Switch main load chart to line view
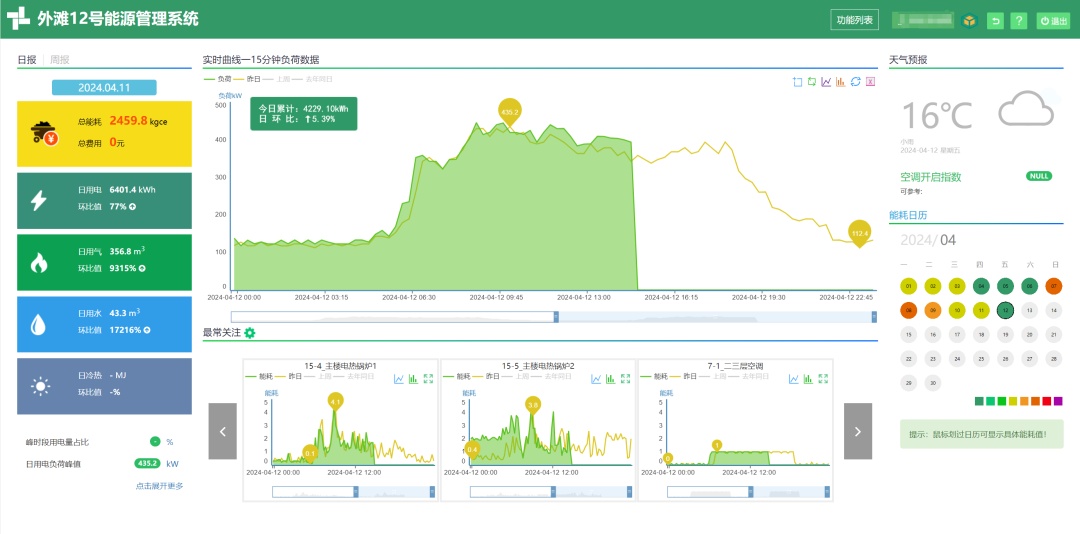The image size is (1080, 534). pos(826,82)
